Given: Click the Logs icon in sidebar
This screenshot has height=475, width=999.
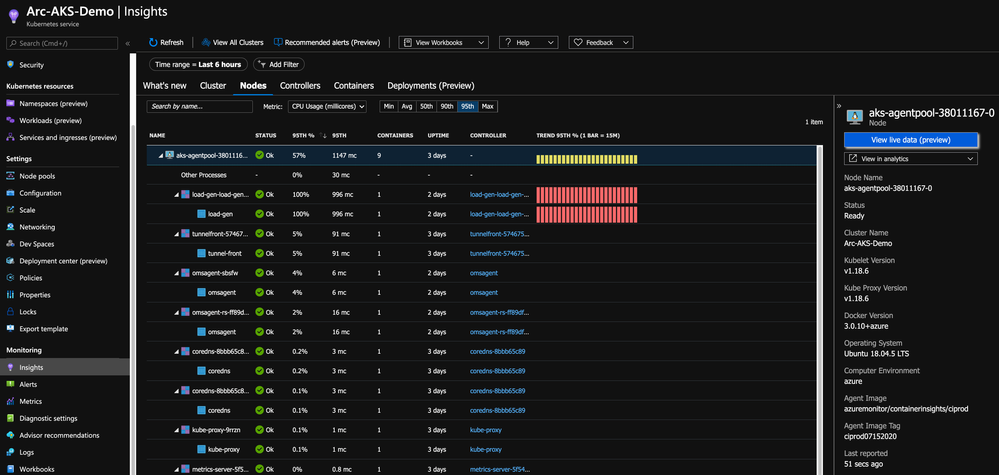Looking at the screenshot, I should (x=10, y=453).
